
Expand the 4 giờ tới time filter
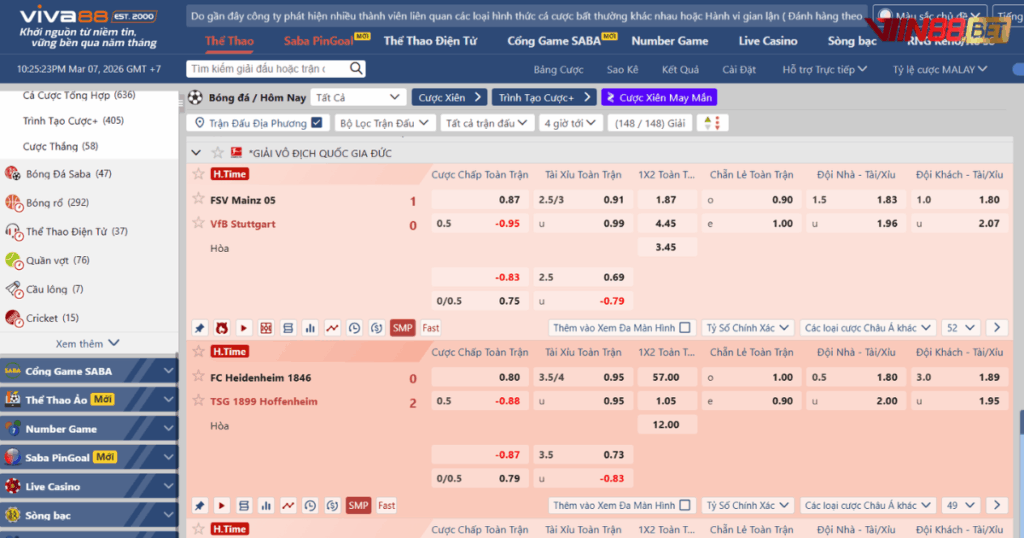coord(570,123)
